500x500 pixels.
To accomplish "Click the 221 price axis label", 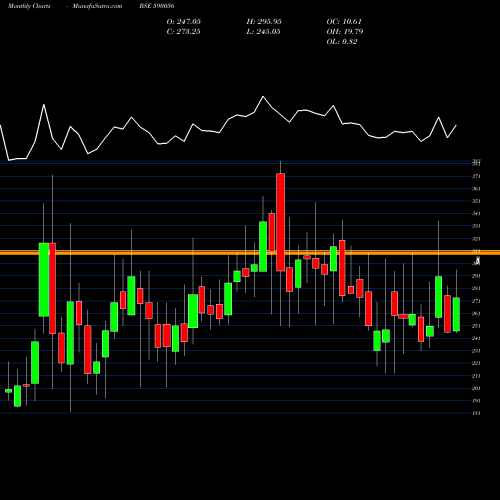I will coord(476,363).
